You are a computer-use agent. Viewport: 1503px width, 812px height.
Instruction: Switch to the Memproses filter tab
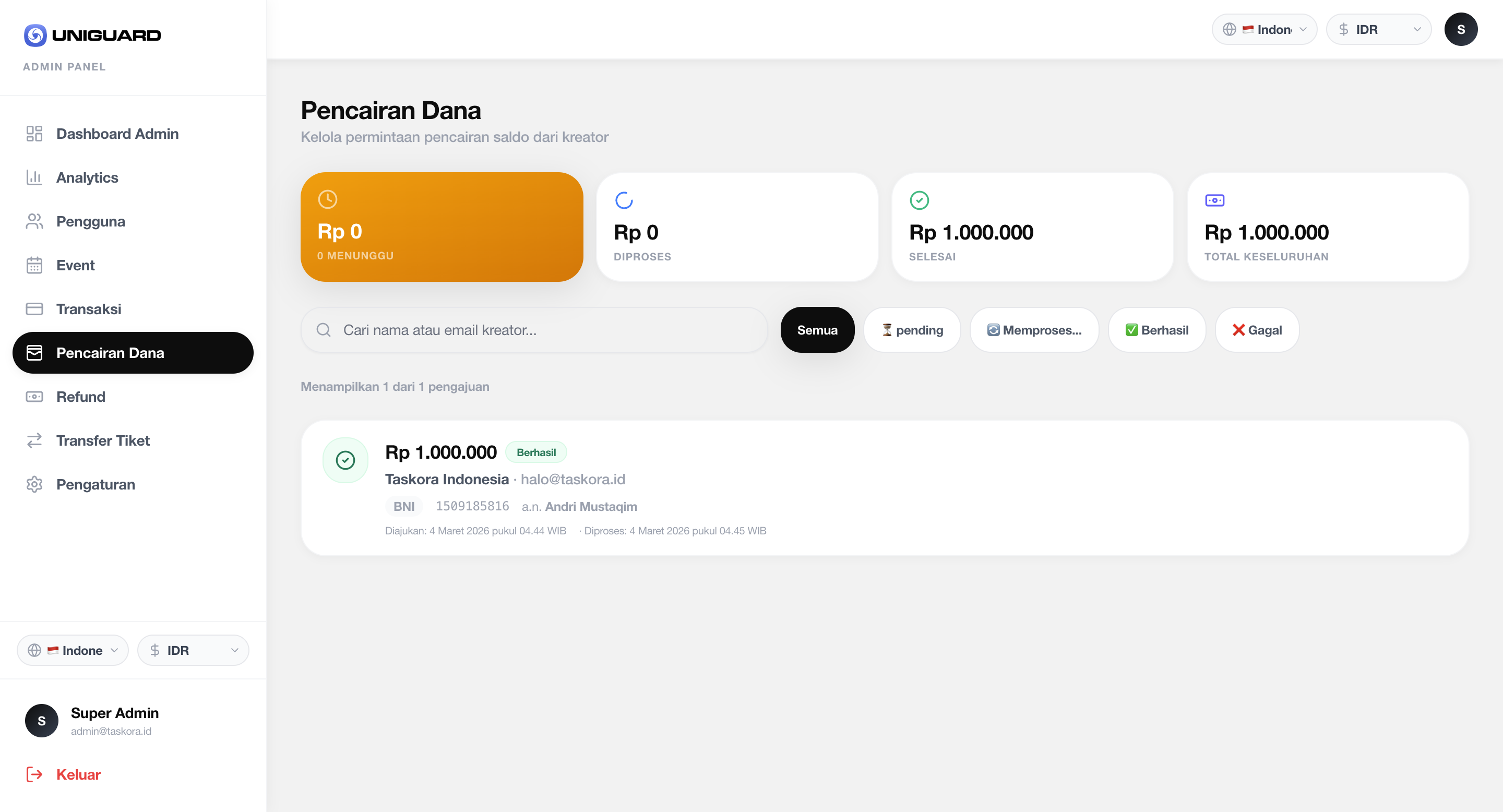1034,330
